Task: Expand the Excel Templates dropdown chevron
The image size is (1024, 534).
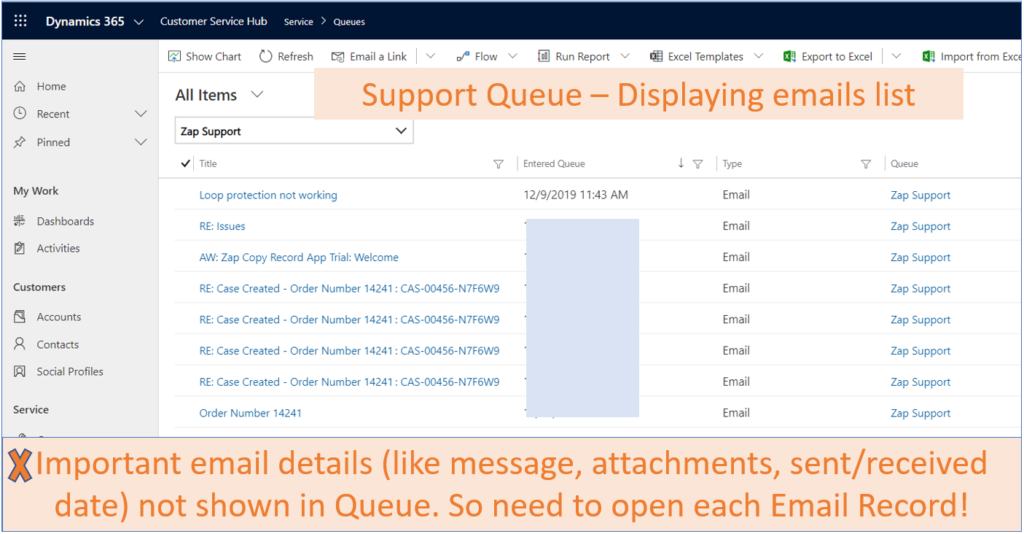Action: pos(758,56)
